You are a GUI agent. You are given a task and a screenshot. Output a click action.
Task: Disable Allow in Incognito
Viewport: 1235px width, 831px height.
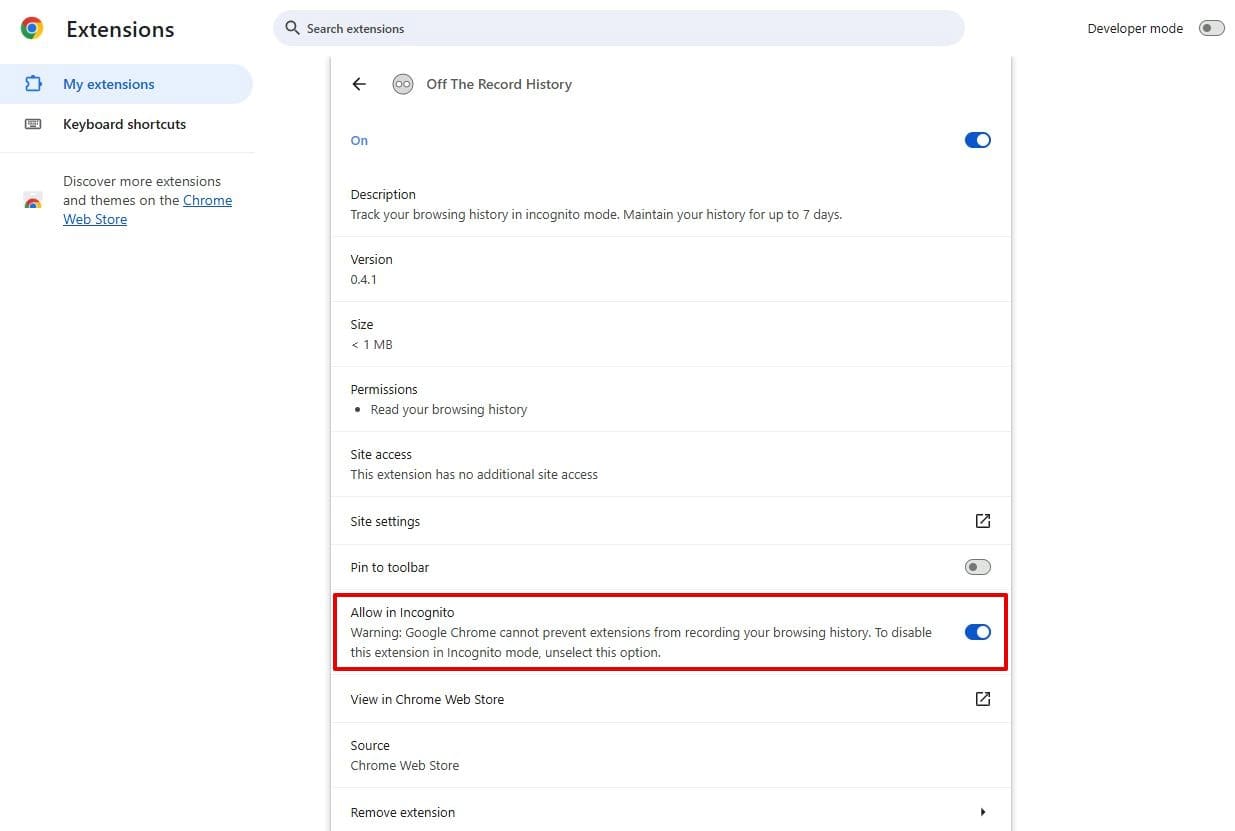pyautogui.click(x=977, y=631)
